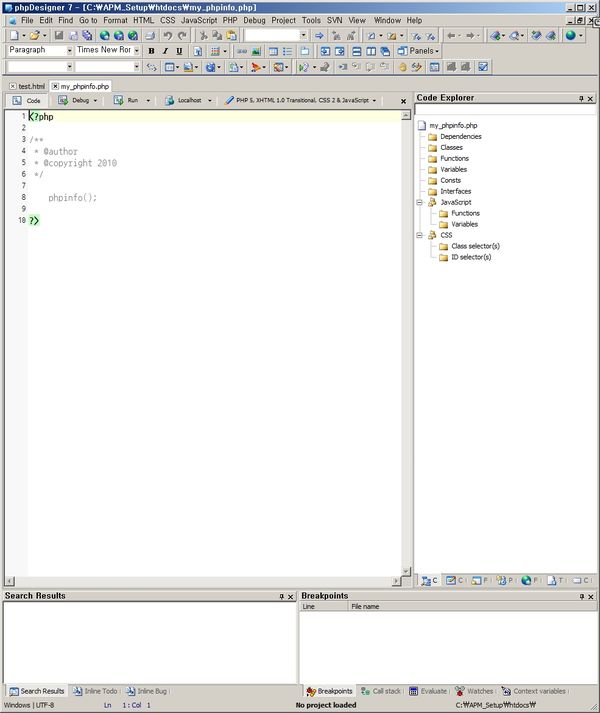Close the Breakpoints panel
This screenshot has width=600, height=713.
tap(590, 597)
